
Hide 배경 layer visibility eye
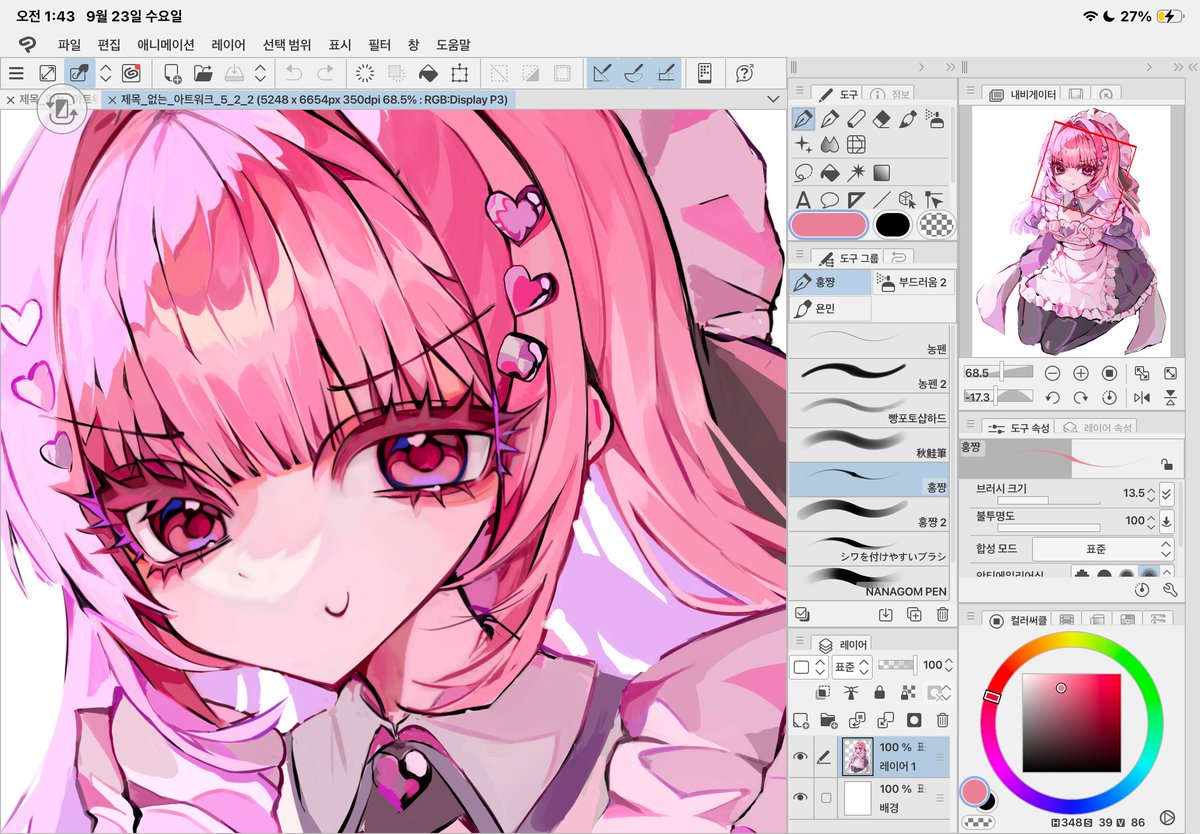pos(800,798)
